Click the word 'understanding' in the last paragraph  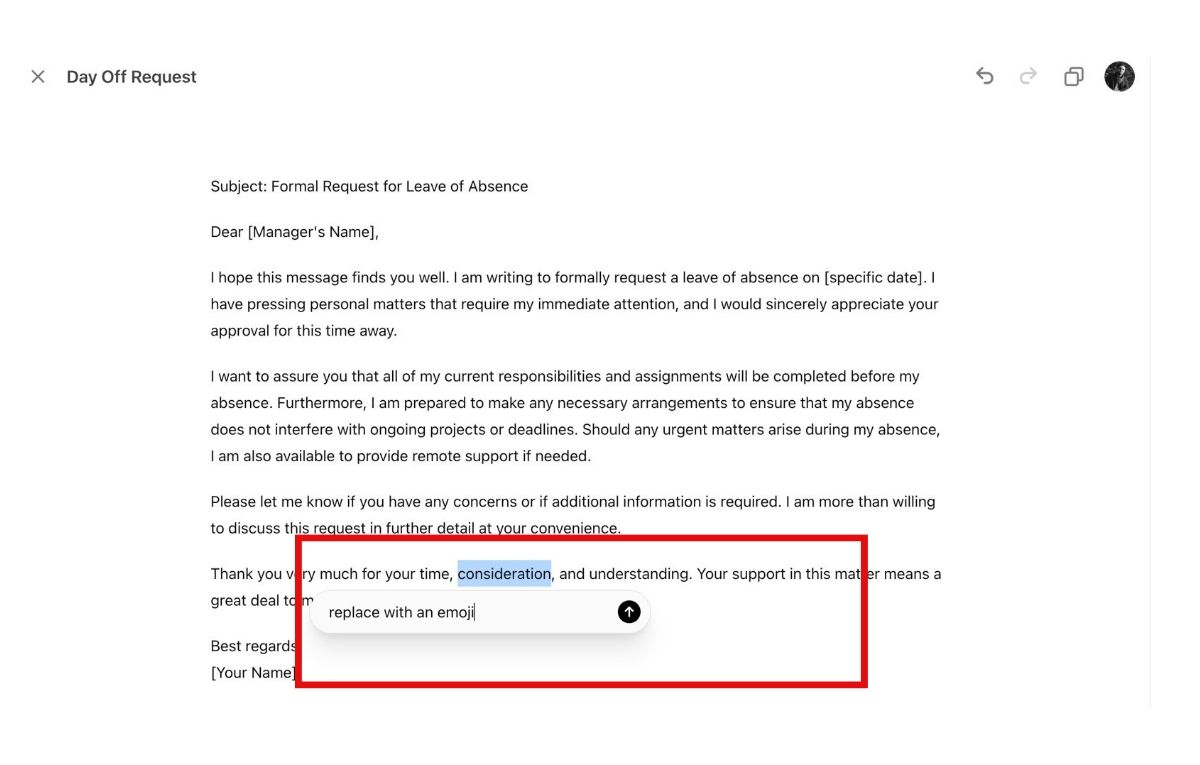click(x=640, y=574)
